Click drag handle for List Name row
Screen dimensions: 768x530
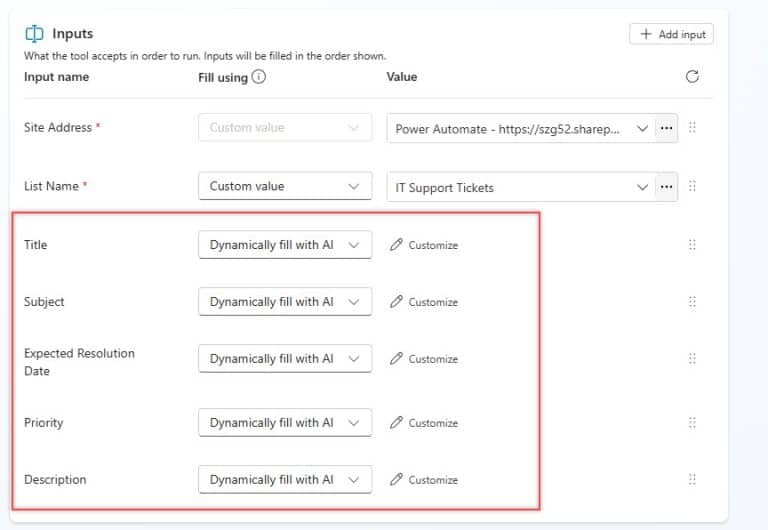point(692,186)
